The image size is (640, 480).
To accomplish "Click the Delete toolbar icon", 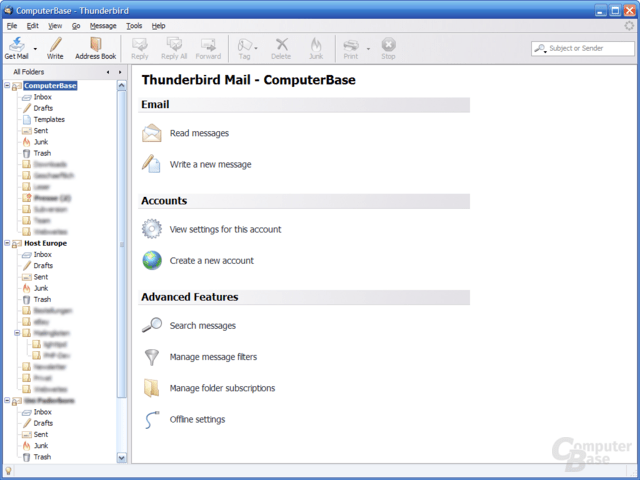I will (281, 44).
